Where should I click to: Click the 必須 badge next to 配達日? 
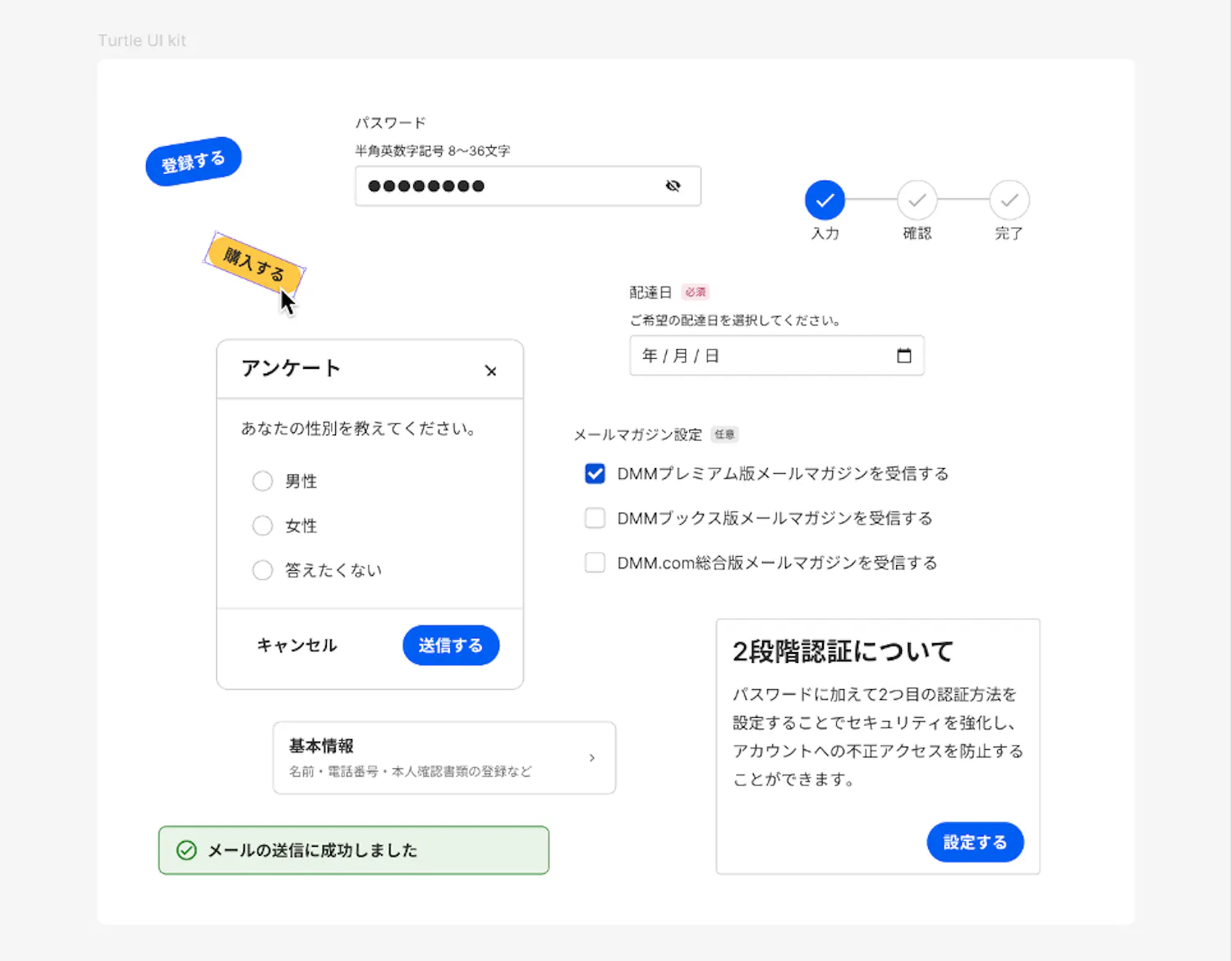(695, 292)
